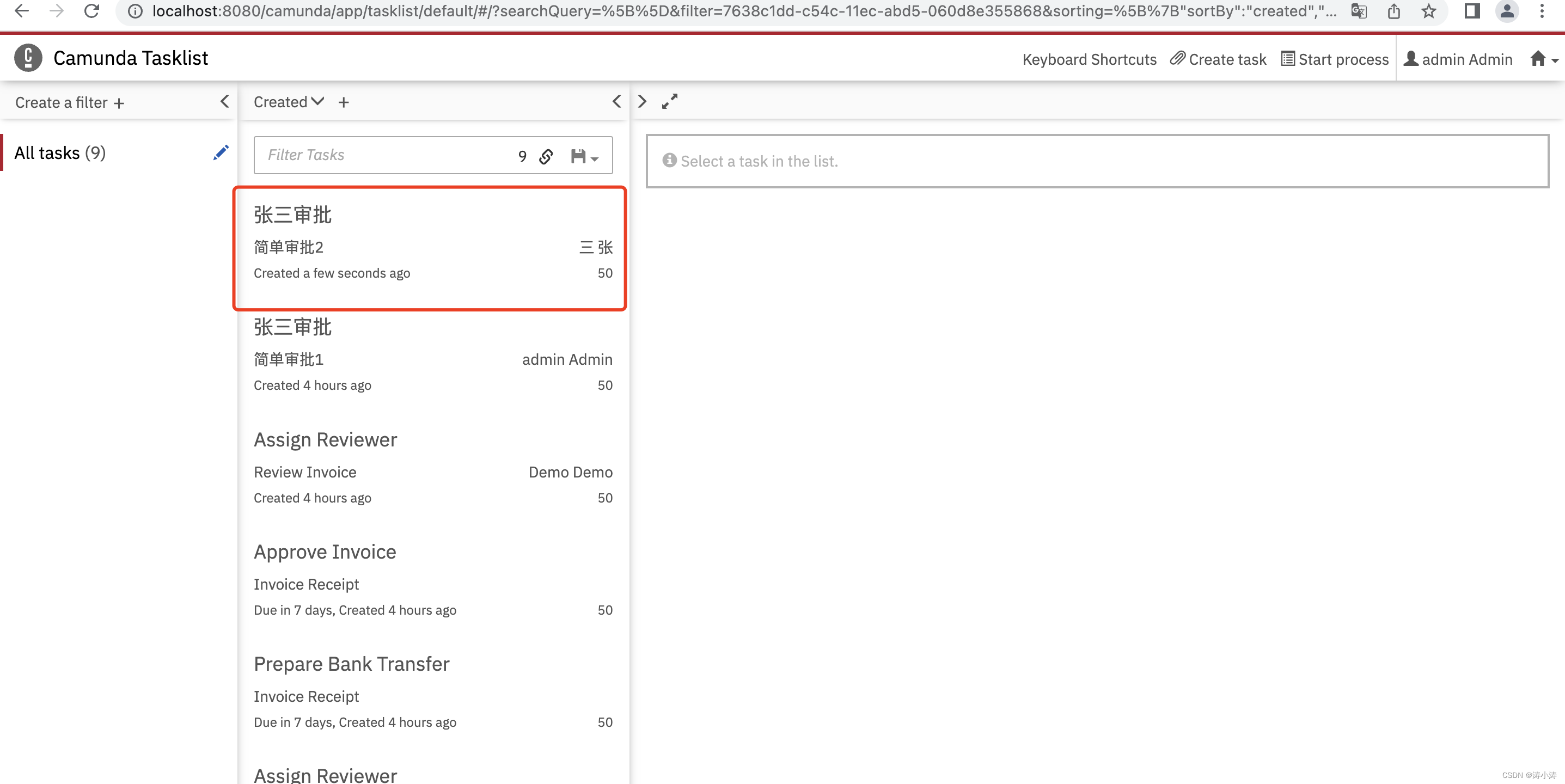Expand the task detail panel chevron
Viewport: 1565px width, 784px height.
pos(642,101)
